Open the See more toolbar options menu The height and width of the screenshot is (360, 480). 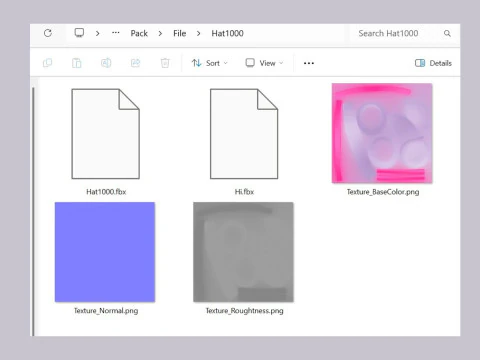(x=309, y=63)
